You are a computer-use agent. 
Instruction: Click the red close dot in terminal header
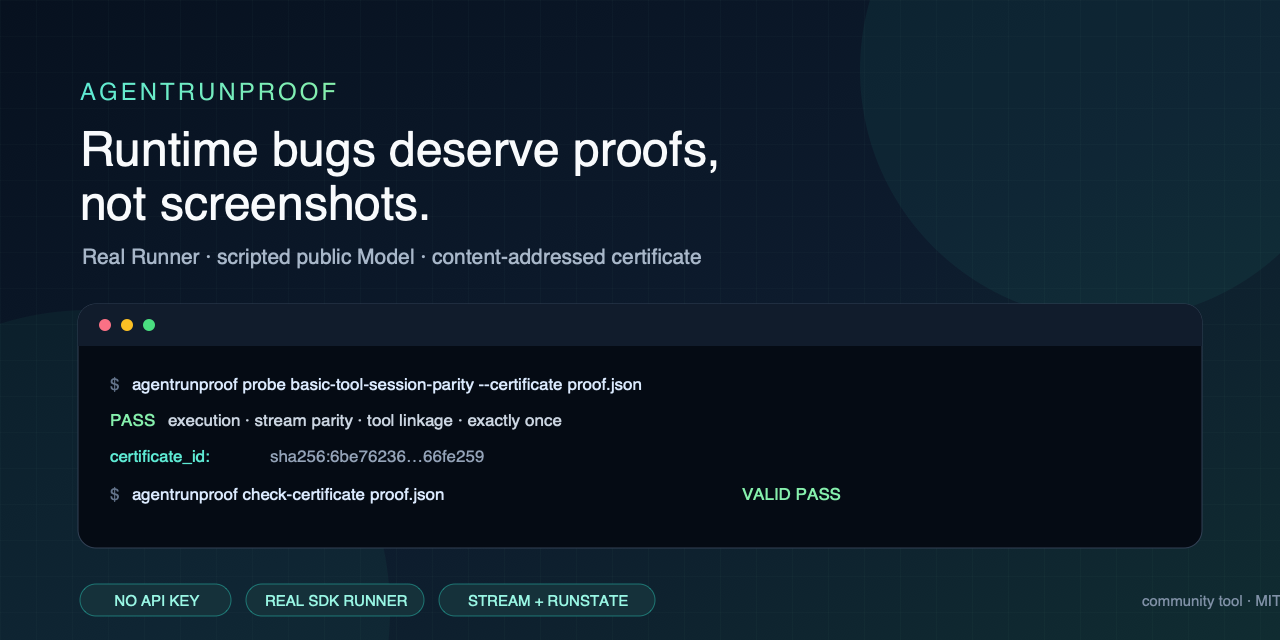pyautogui.click(x=105, y=325)
